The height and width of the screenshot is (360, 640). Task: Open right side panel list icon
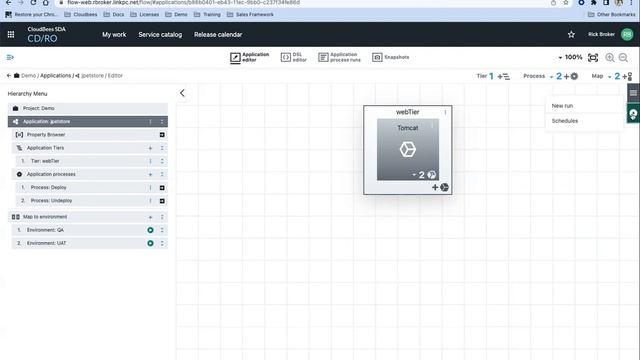pos(633,93)
